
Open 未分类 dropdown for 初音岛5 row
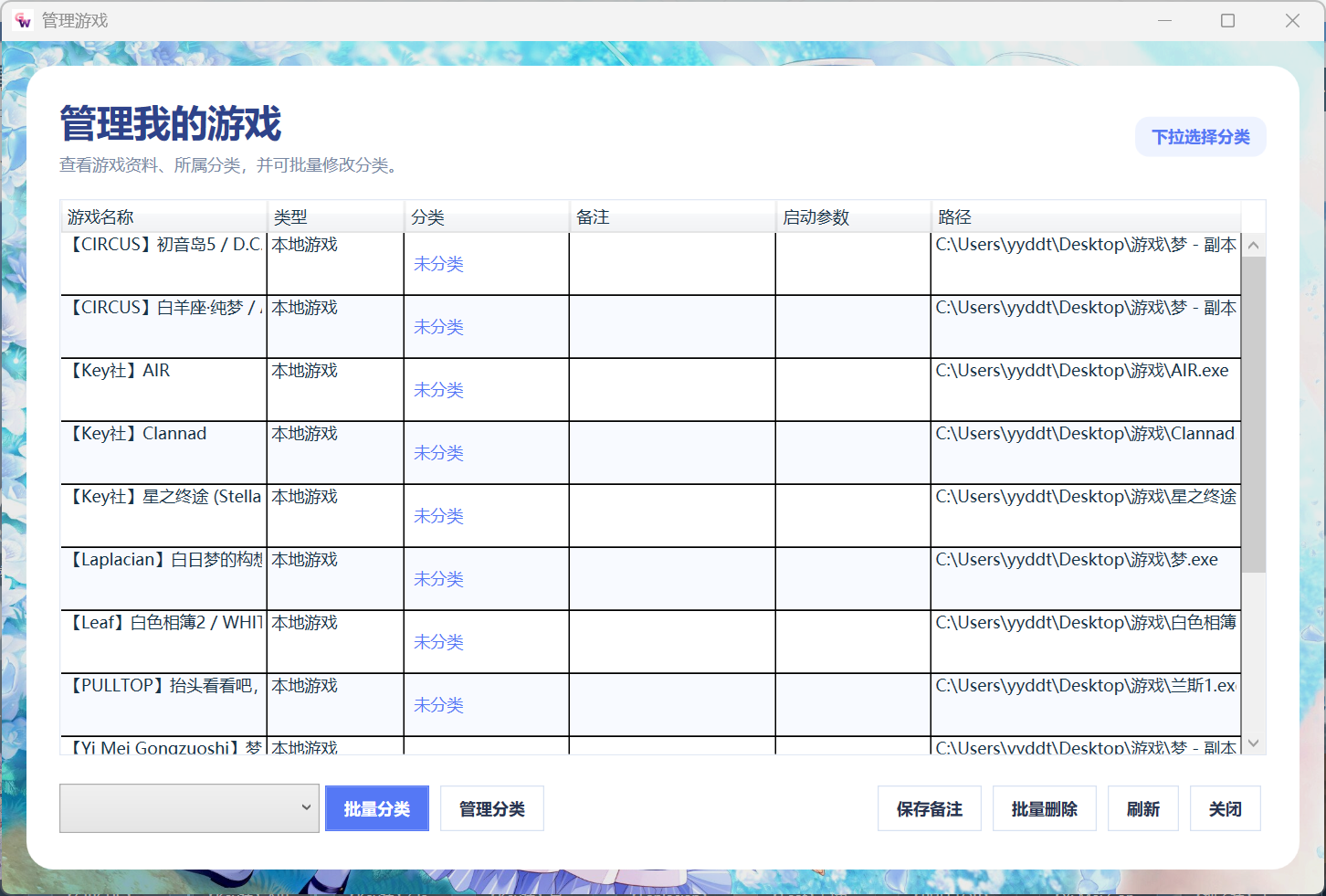click(439, 264)
